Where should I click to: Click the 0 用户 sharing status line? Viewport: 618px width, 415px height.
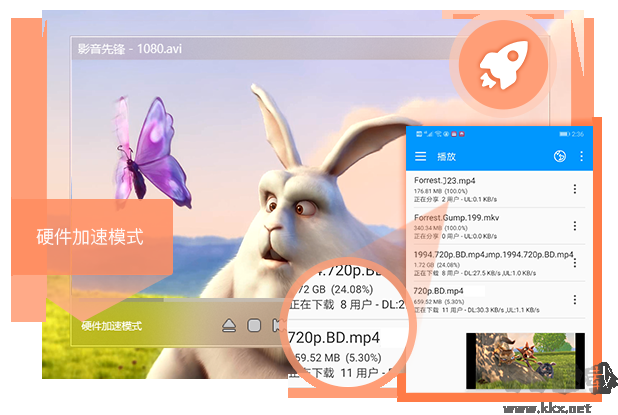point(455,236)
